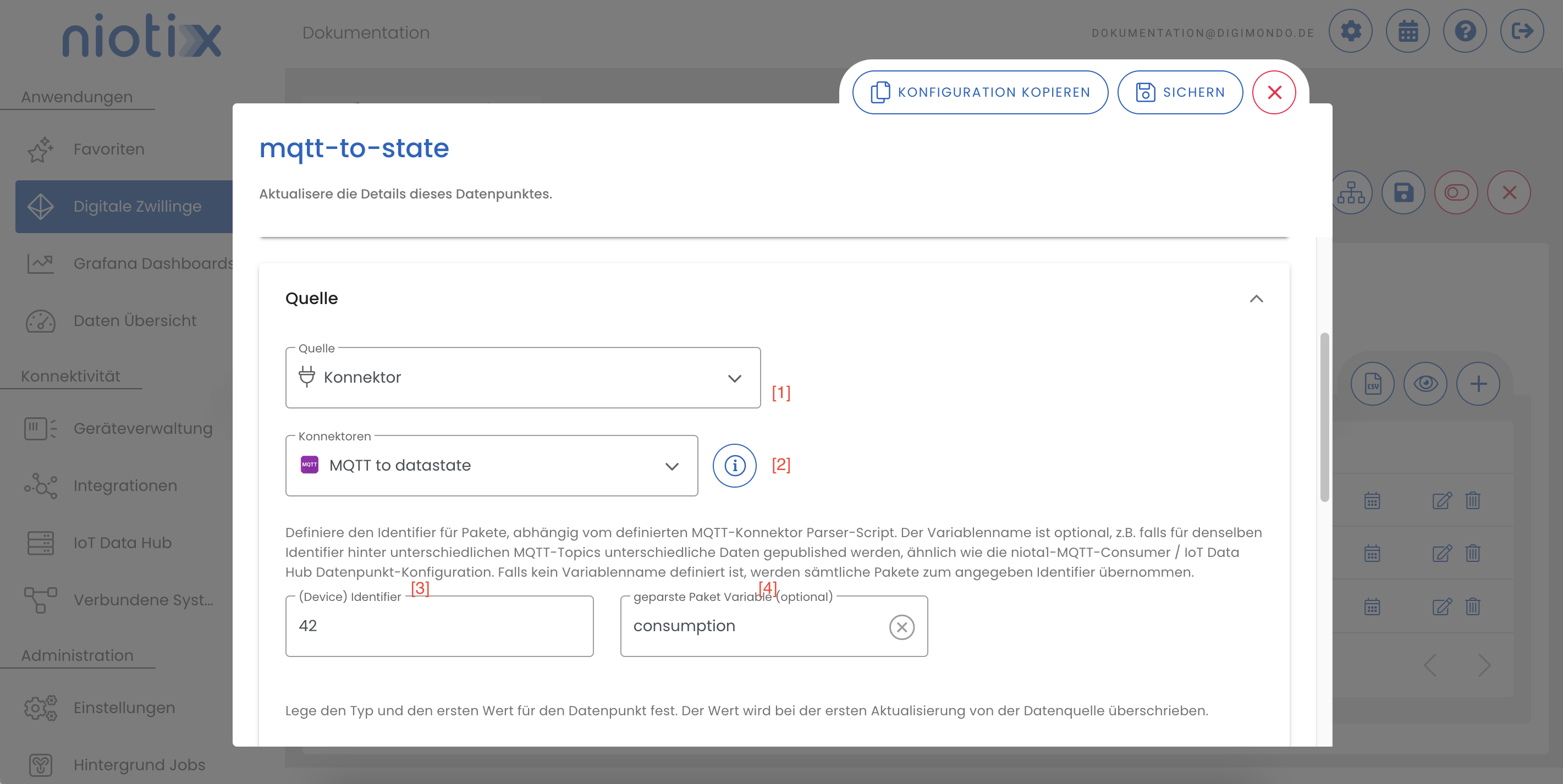1563x784 pixels.
Task: Delete the third table row
Action: click(1473, 607)
